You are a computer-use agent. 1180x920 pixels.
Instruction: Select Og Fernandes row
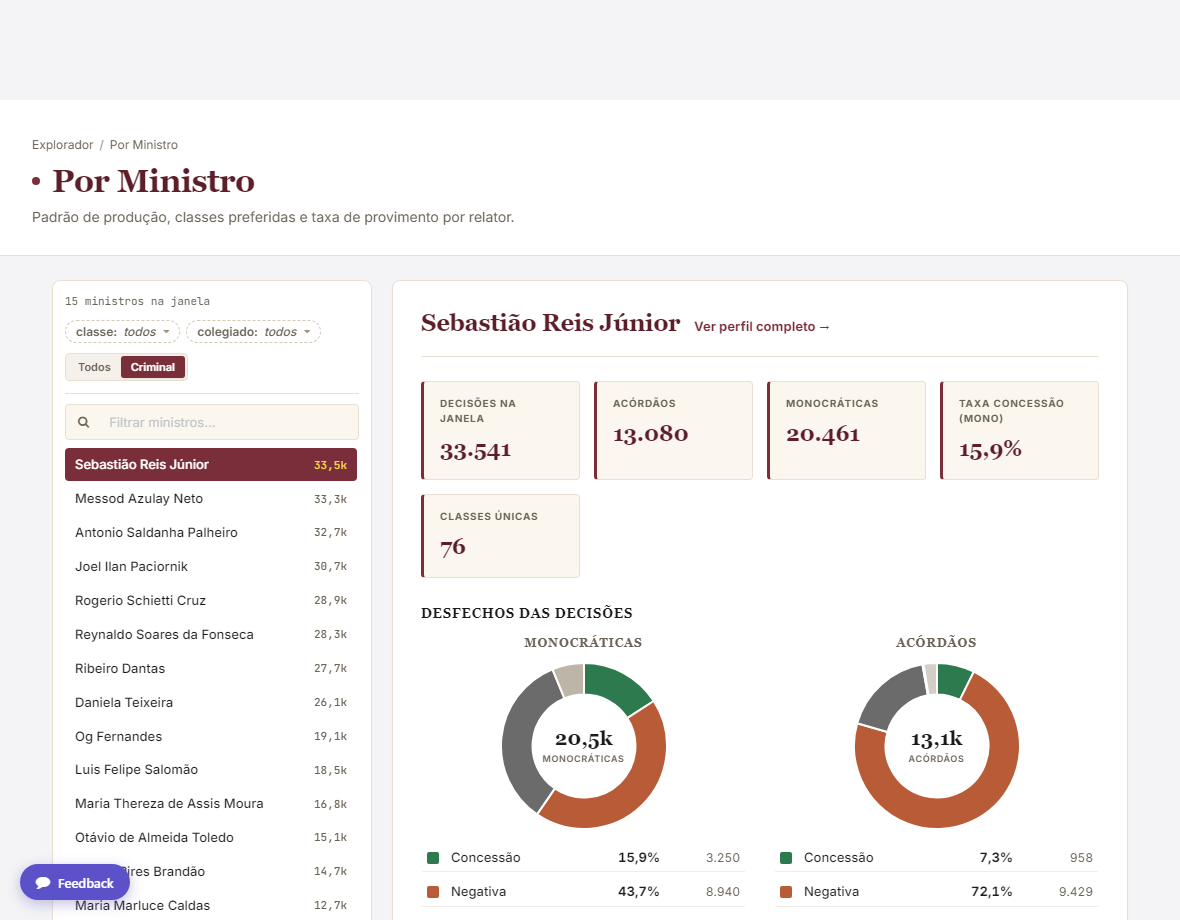coord(211,736)
